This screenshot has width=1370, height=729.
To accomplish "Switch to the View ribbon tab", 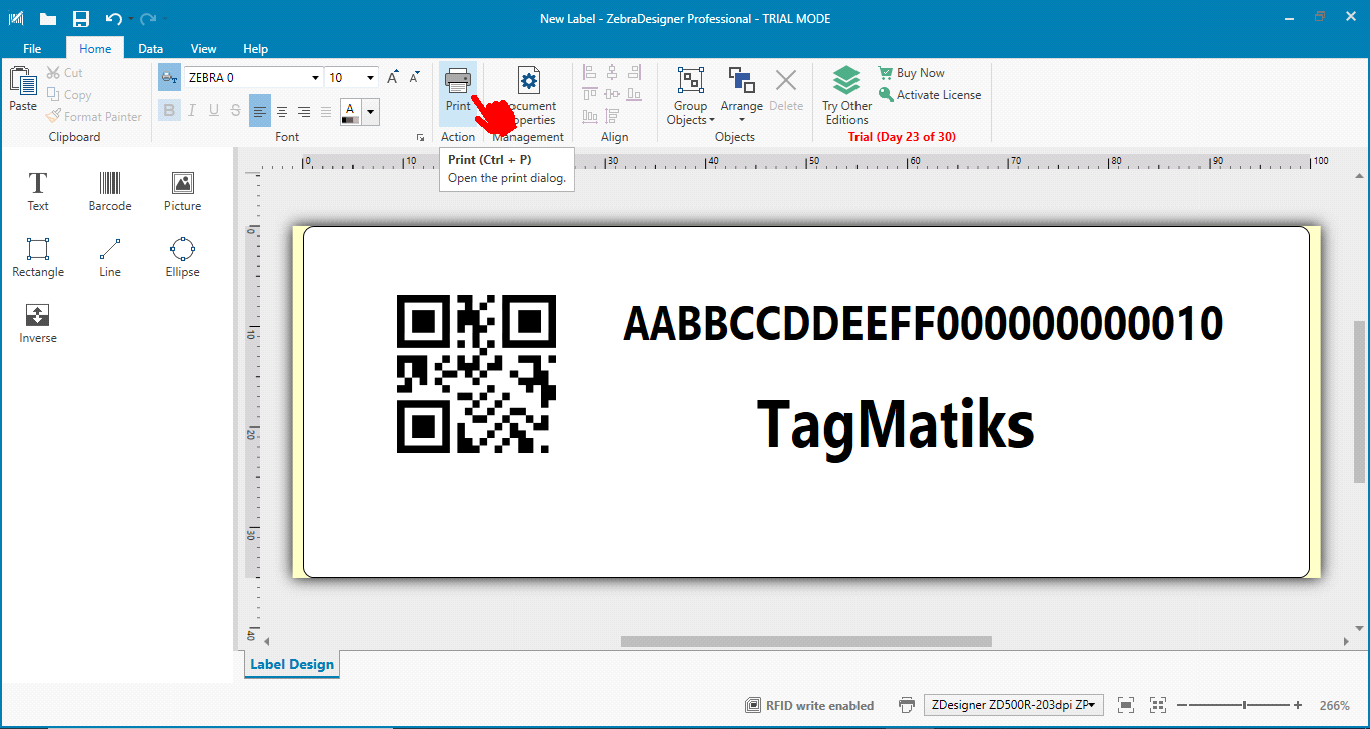I will pyautogui.click(x=203, y=48).
